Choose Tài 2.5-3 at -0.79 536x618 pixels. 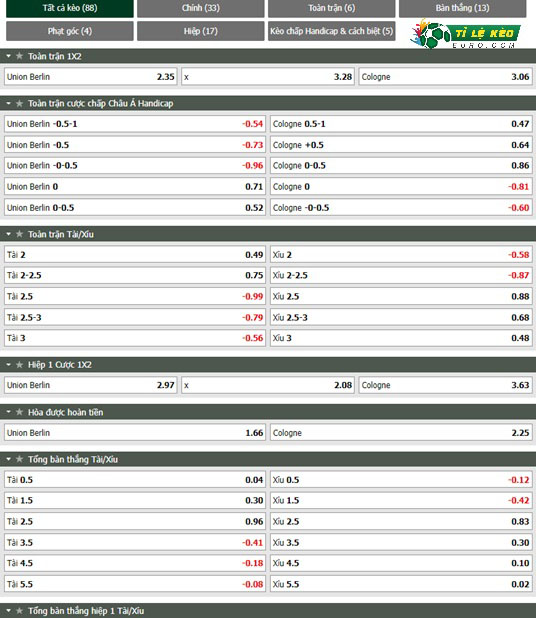point(135,317)
